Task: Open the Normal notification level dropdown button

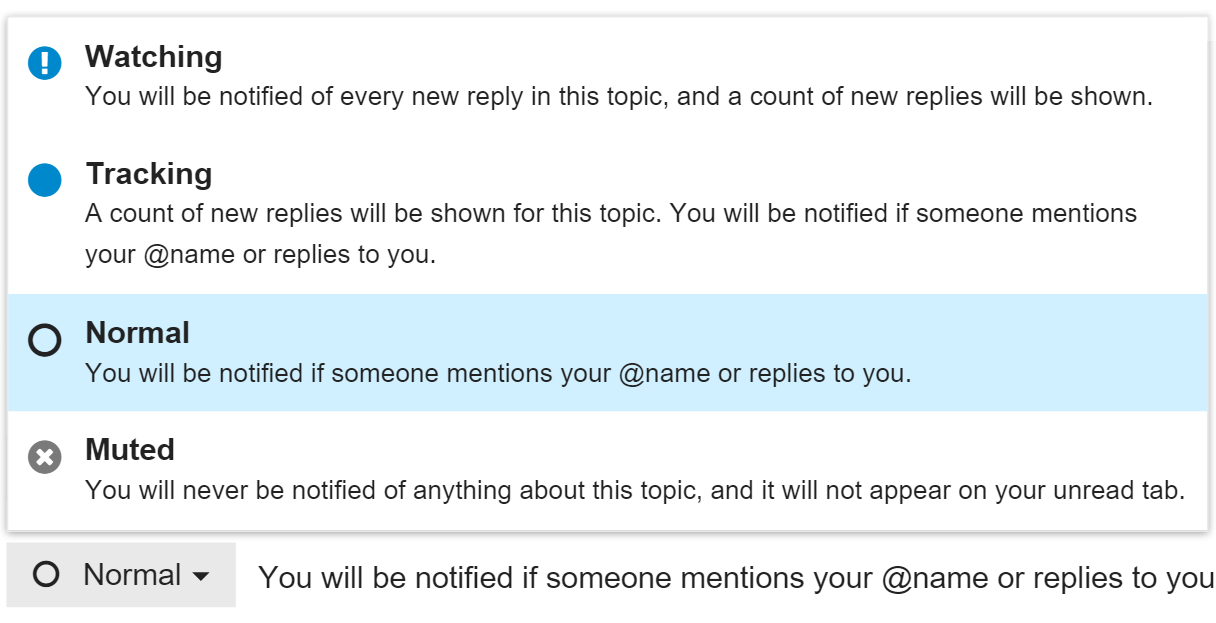Action: pyautogui.click(x=121, y=575)
